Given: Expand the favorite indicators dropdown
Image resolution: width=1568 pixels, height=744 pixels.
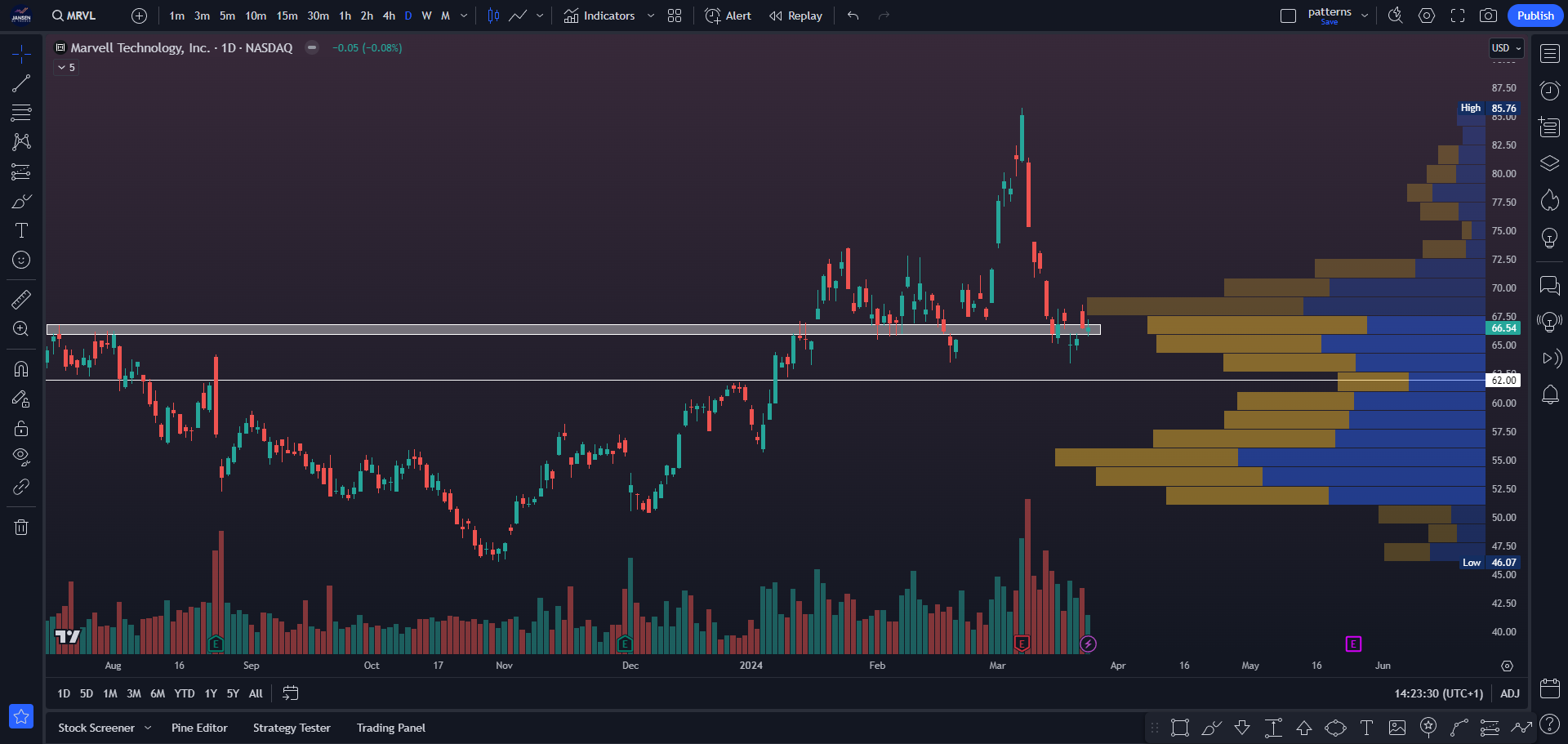Looking at the screenshot, I should (x=651, y=16).
